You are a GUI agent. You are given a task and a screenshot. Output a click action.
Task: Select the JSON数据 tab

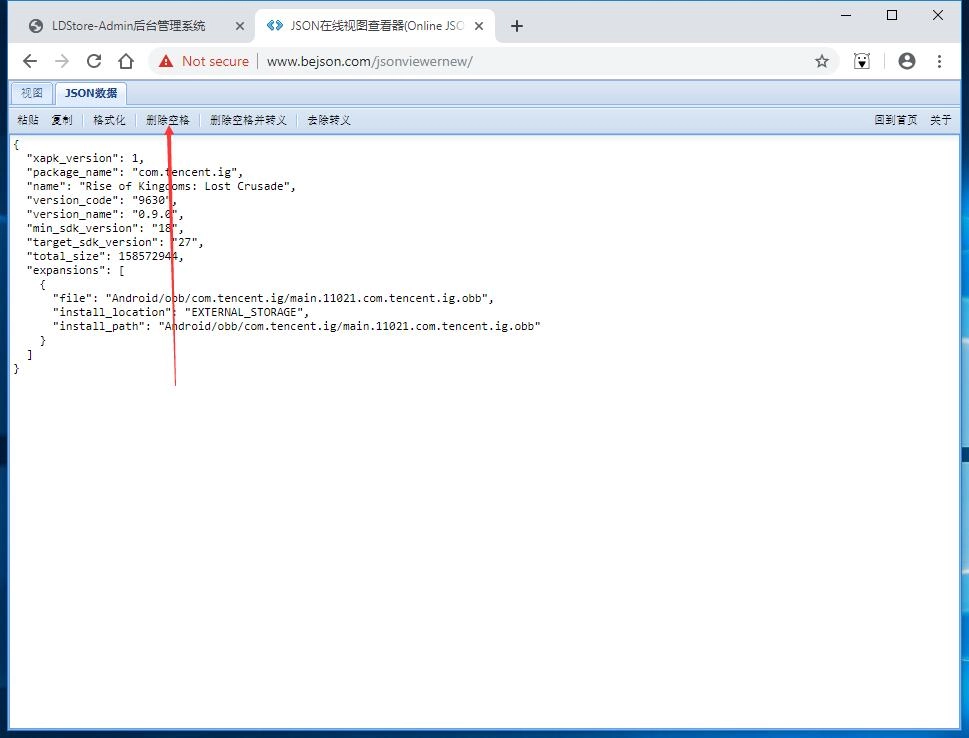tap(91, 93)
